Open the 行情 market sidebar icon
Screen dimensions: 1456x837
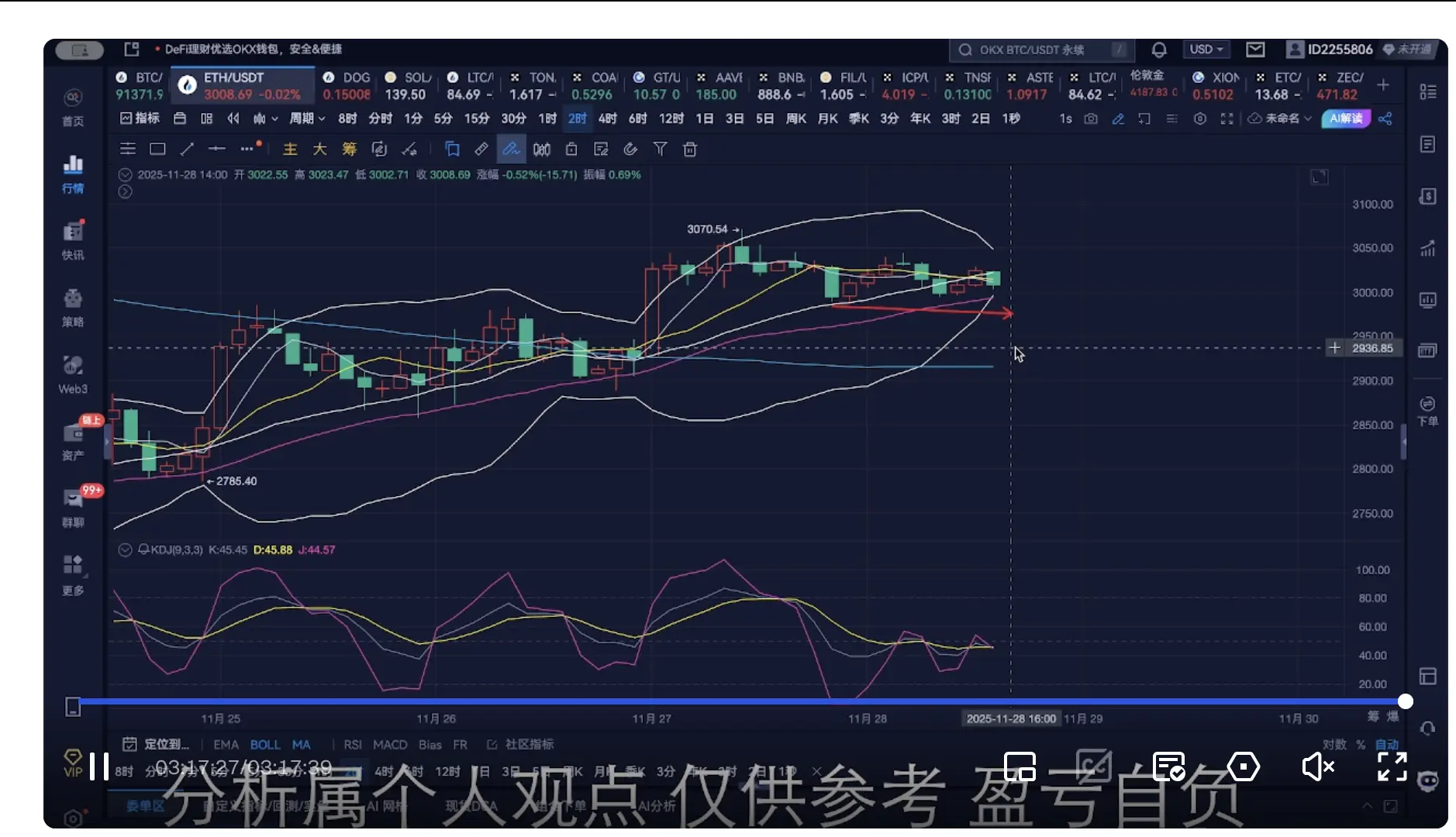pos(73,174)
